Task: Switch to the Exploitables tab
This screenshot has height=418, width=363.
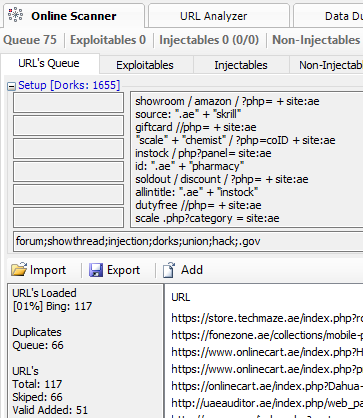Action: 146,65
